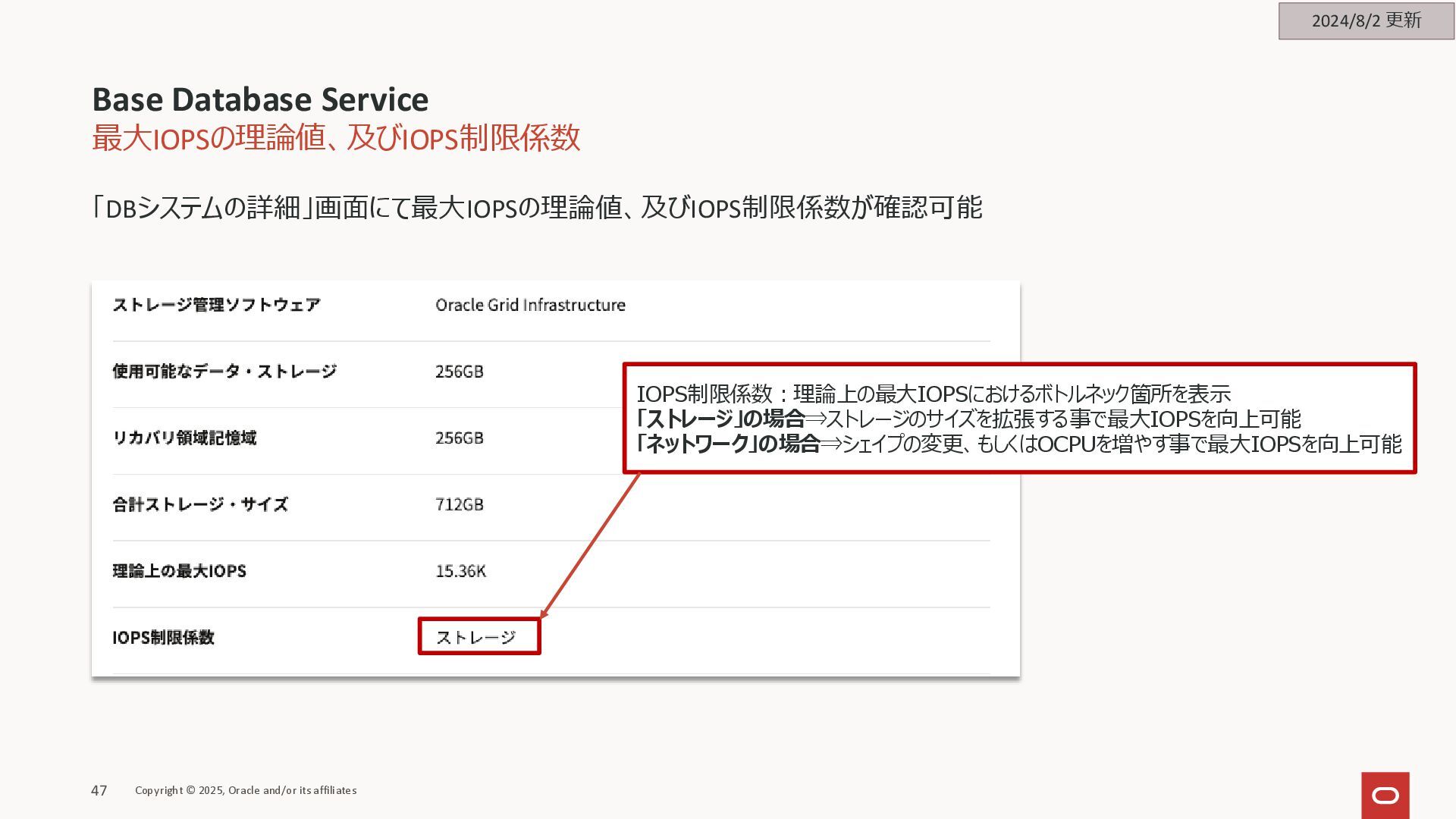Click the '使用可能なデータ・ストレージ' label

coord(224,372)
